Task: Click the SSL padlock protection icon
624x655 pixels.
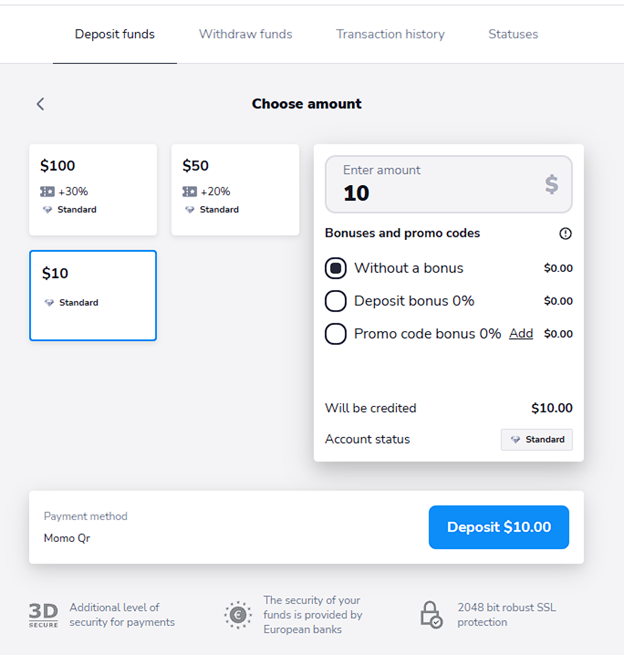Action: click(x=431, y=615)
